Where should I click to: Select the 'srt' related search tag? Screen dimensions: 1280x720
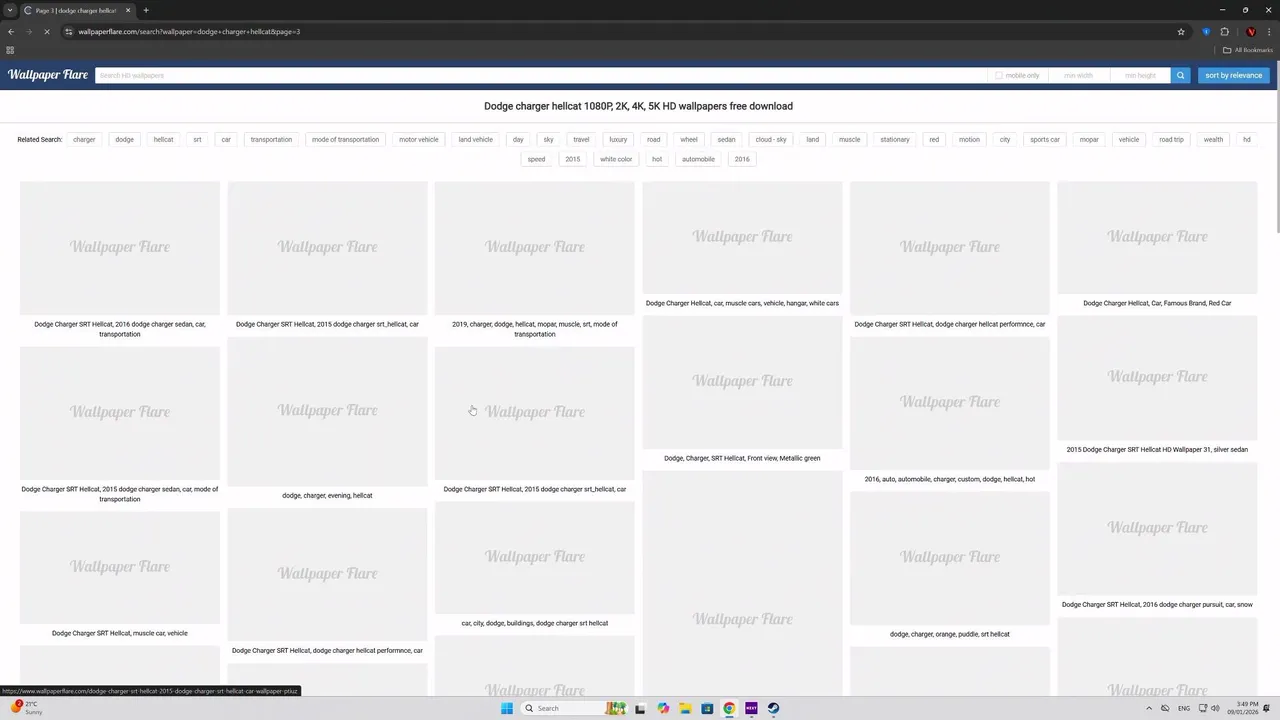pyautogui.click(x=197, y=139)
